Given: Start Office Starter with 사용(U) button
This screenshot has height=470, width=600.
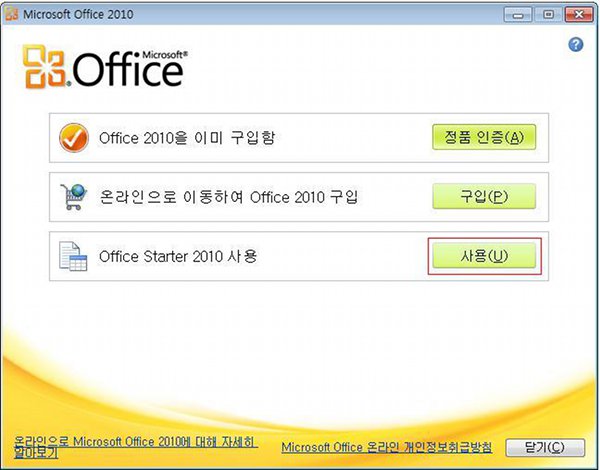Looking at the screenshot, I should [x=484, y=256].
